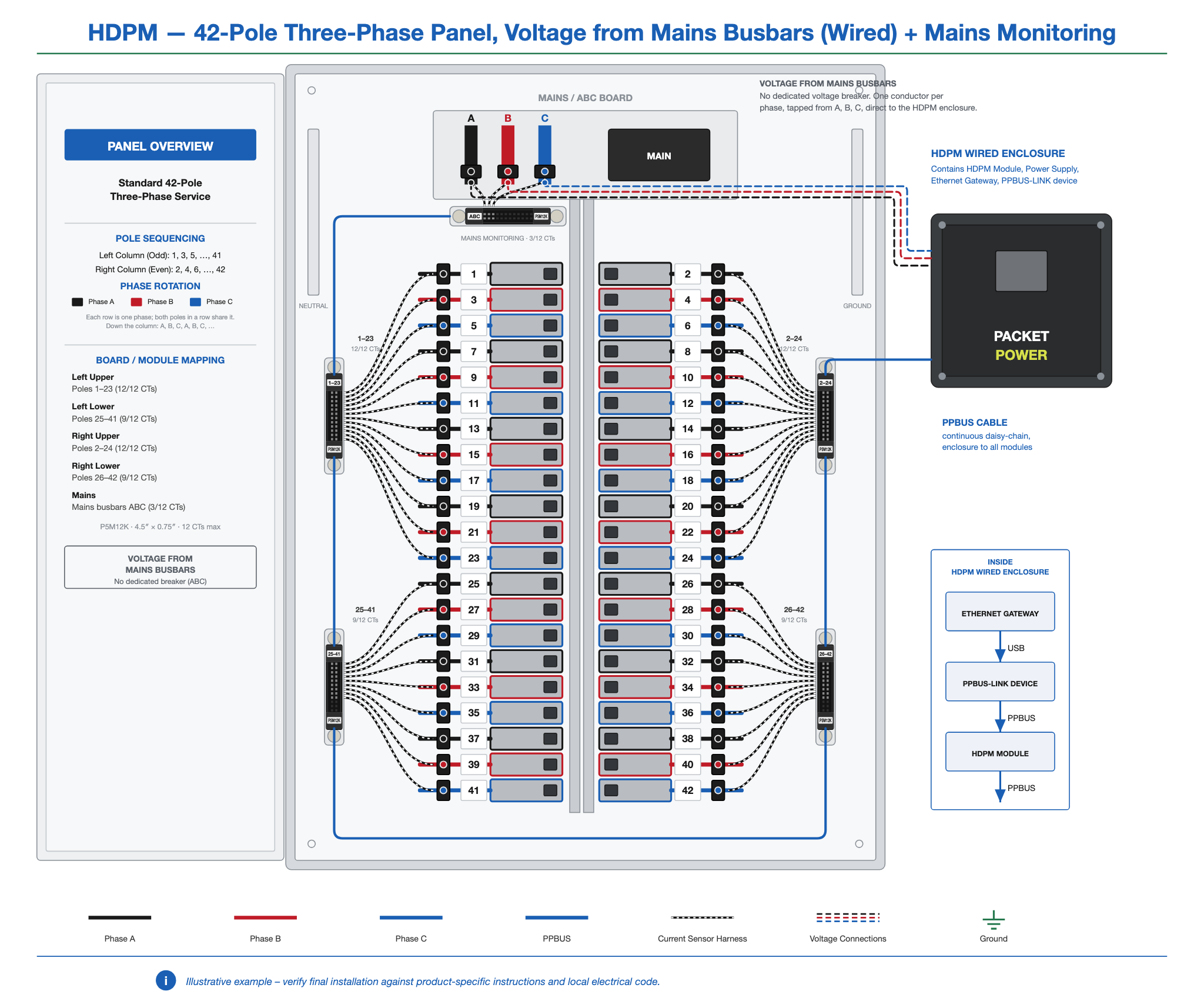Click the Ground symbol in the legend
The width and height of the screenshot is (1204, 1008).
coord(994,920)
